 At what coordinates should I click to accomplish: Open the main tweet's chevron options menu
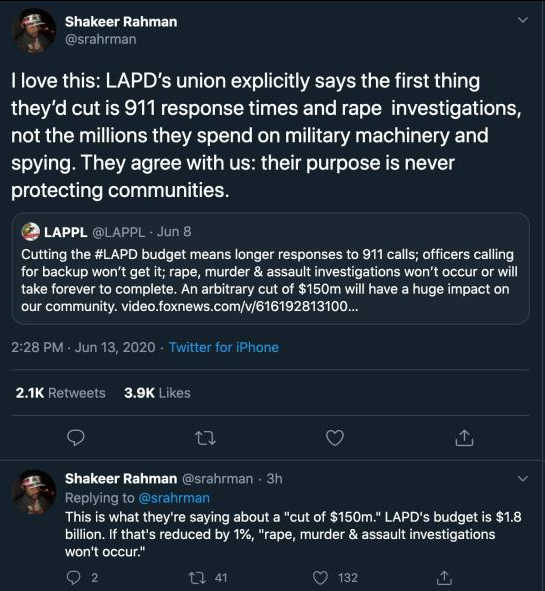(x=522, y=20)
